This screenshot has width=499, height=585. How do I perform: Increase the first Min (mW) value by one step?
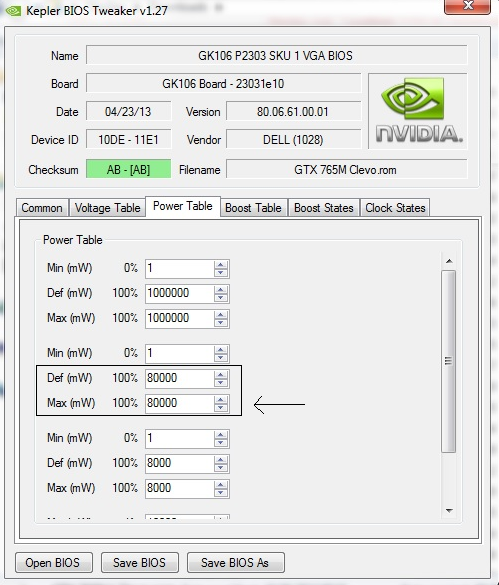click(221, 265)
